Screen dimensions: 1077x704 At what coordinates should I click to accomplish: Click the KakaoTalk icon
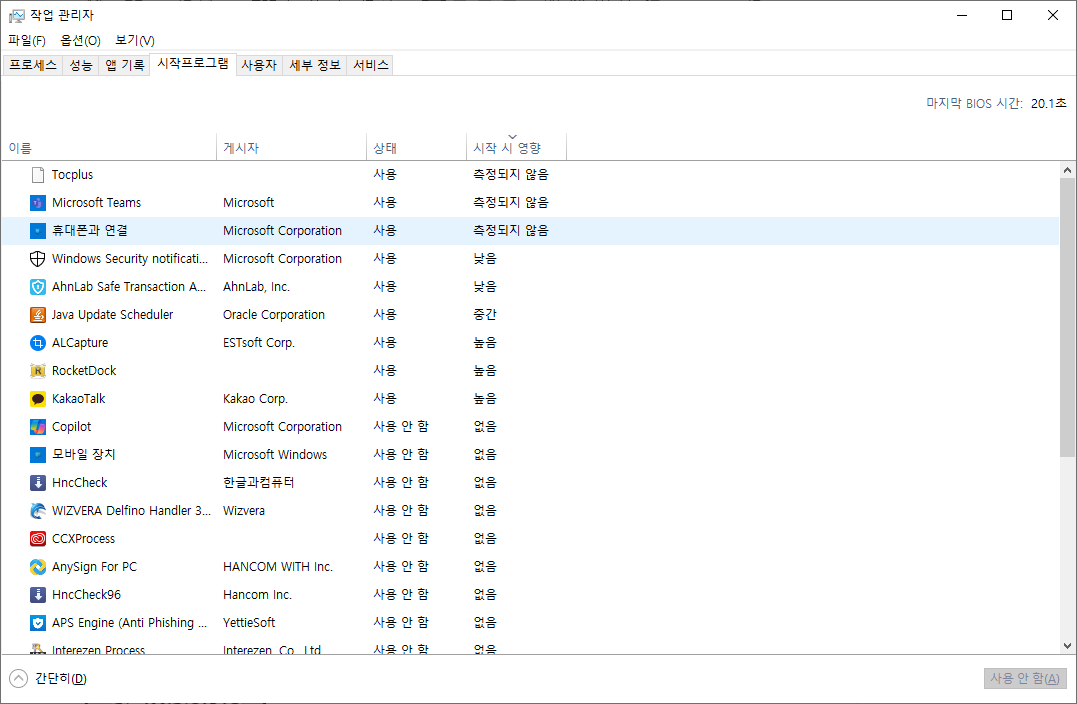click(38, 399)
